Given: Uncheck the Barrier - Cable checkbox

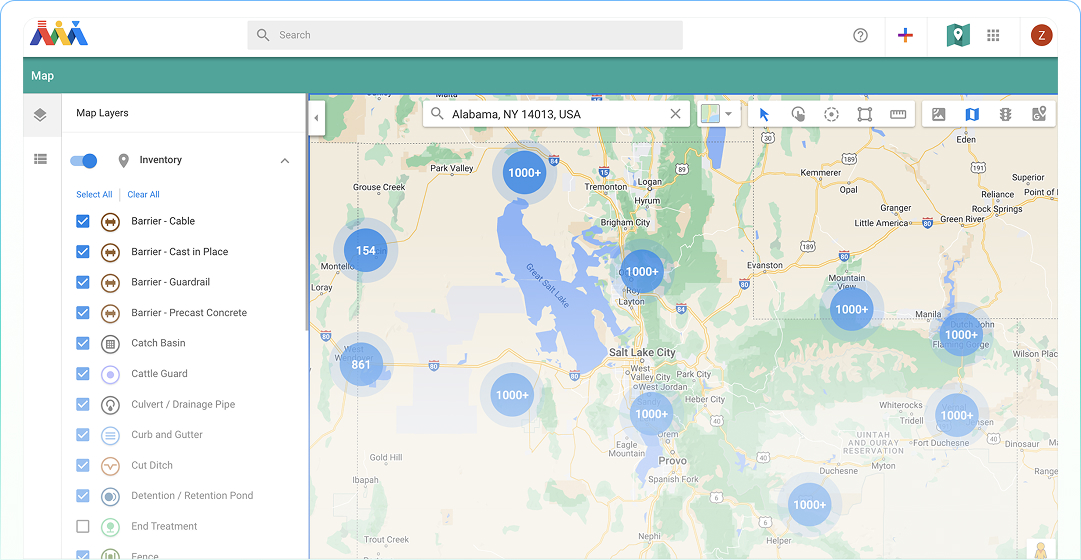Looking at the screenshot, I should click(83, 221).
